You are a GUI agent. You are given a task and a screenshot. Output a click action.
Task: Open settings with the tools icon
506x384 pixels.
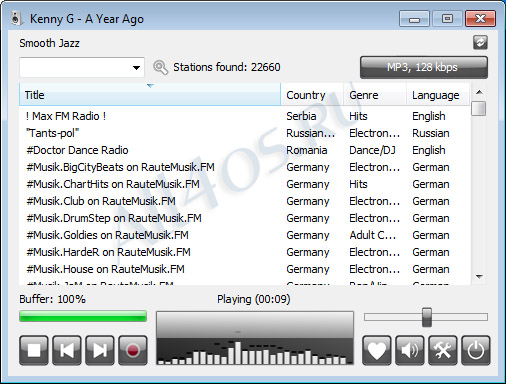click(x=443, y=350)
